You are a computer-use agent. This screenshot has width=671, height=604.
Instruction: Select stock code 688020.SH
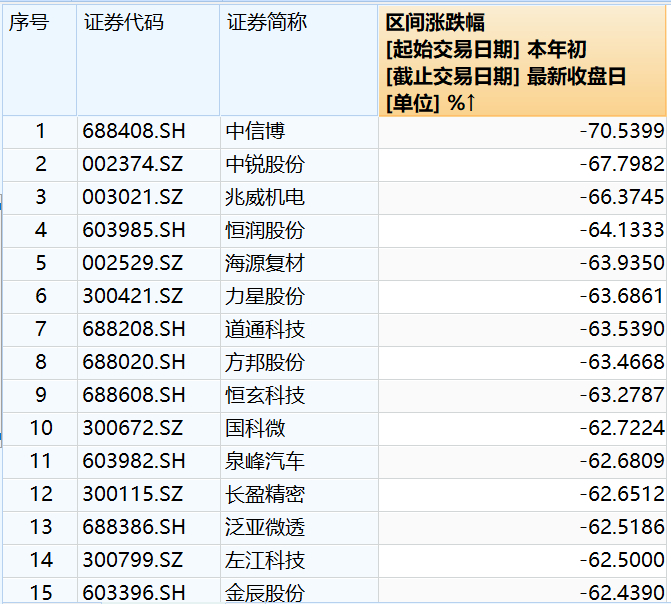[134, 362]
